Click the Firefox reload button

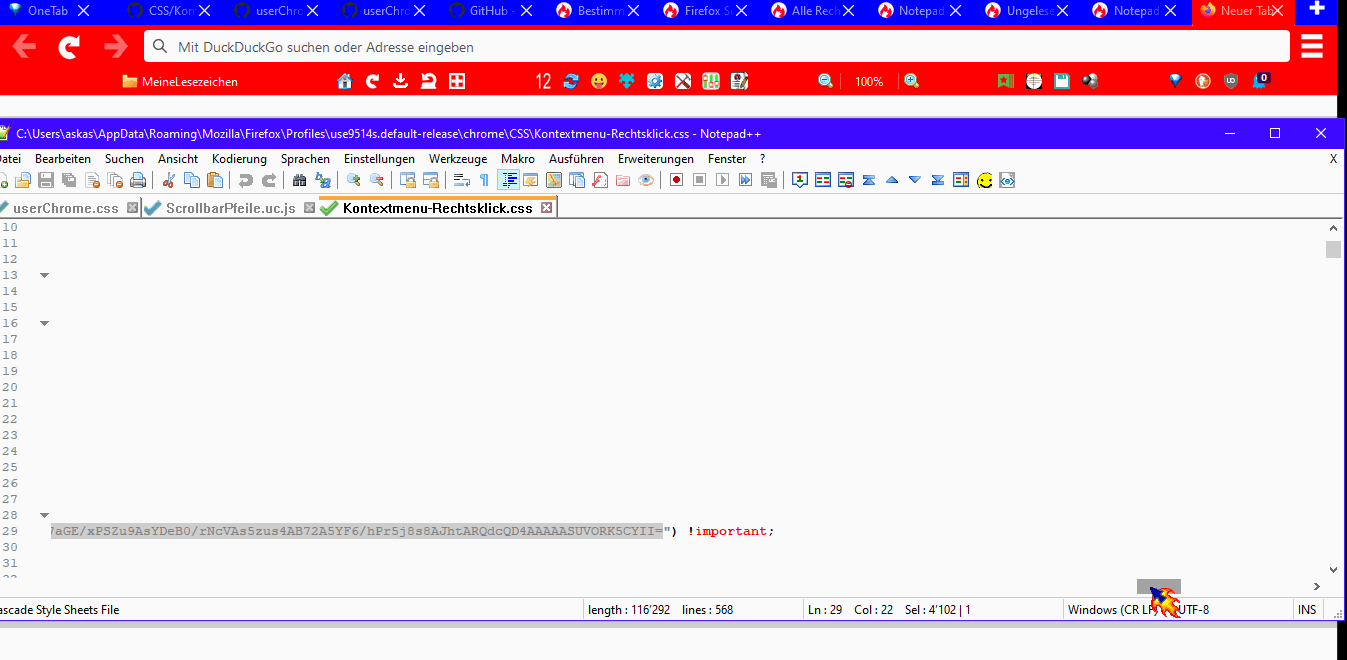point(69,47)
